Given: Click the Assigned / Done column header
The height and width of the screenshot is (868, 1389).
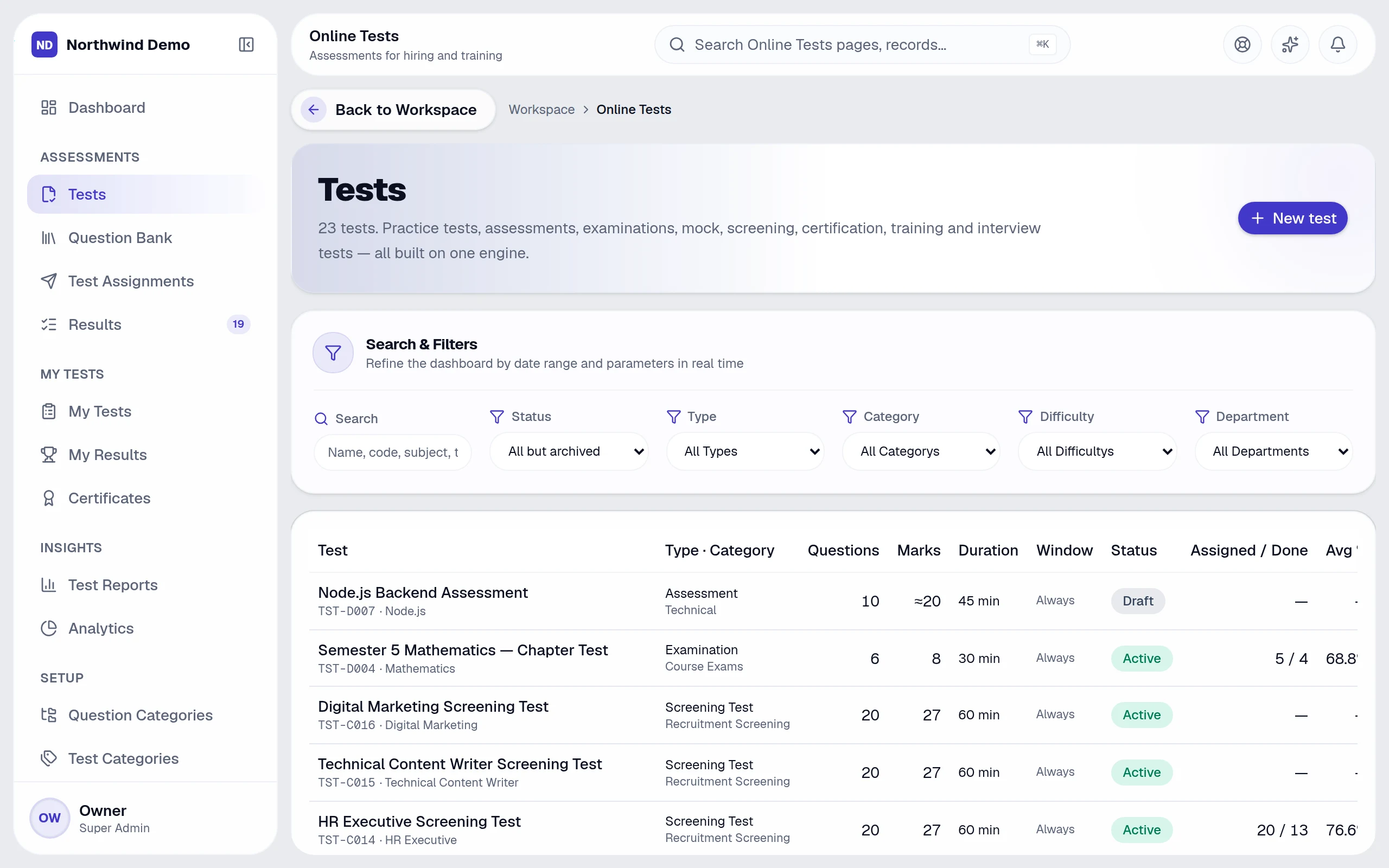Looking at the screenshot, I should coord(1249,550).
